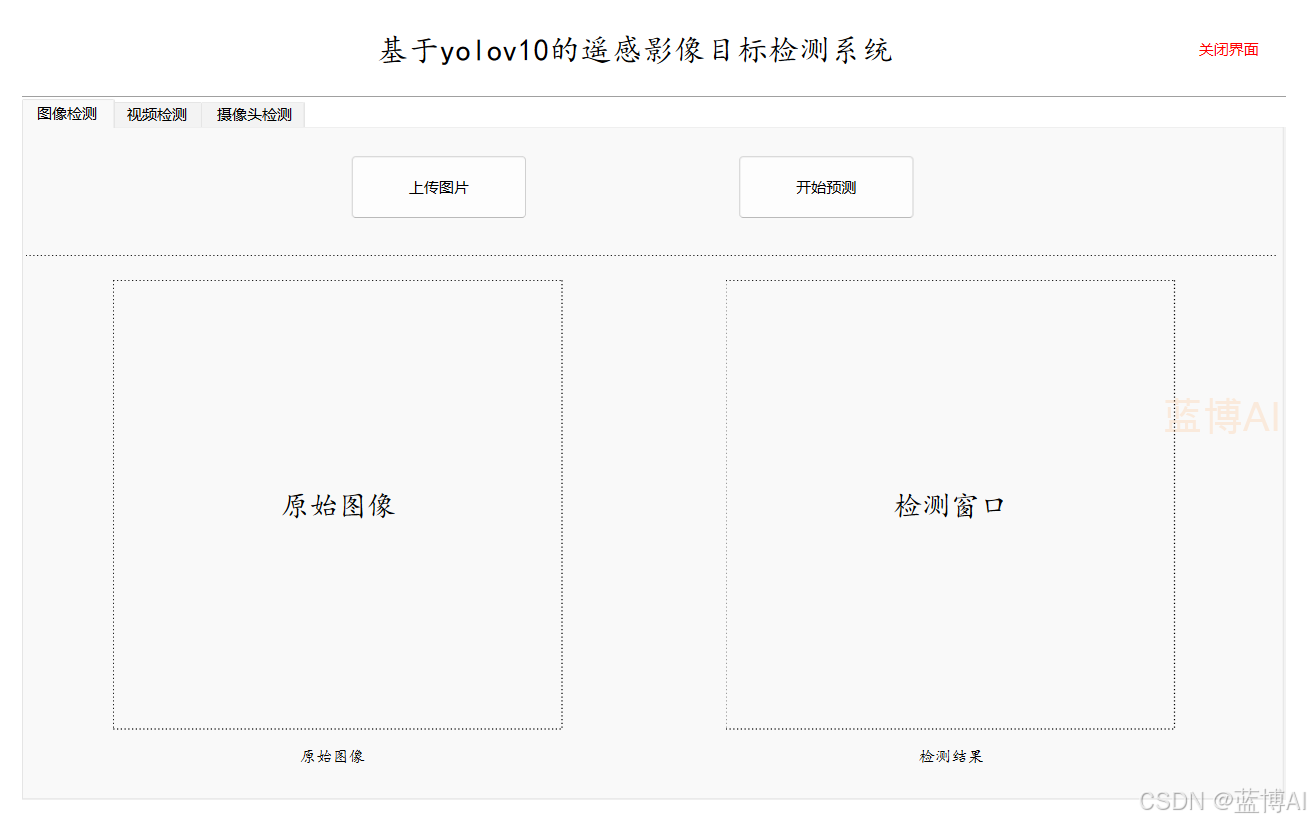The height and width of the screenshot is (823, 1311).
Task: Select the original image placeholder text
Action: 337,505
